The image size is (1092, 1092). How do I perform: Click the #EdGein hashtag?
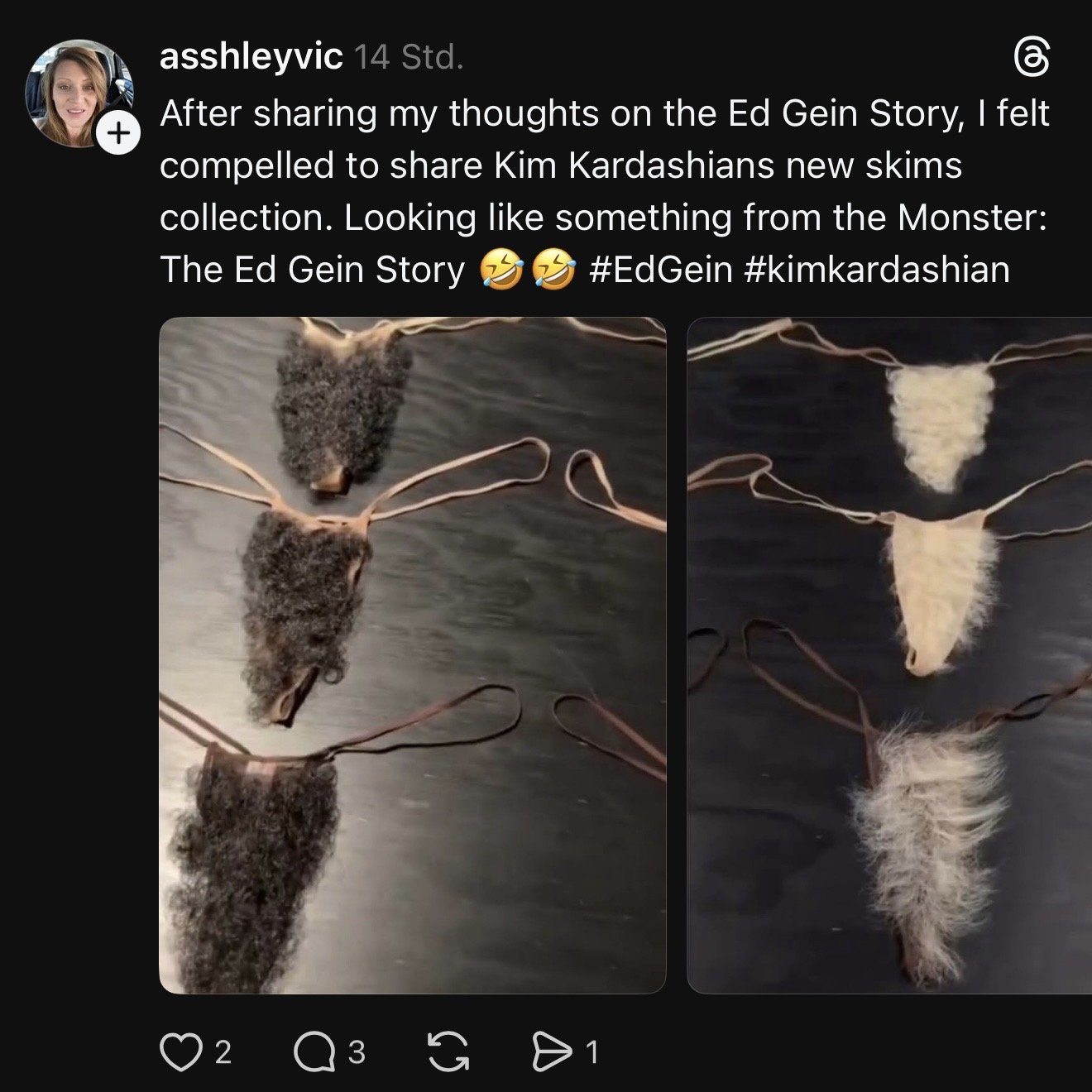coord(660,270)
